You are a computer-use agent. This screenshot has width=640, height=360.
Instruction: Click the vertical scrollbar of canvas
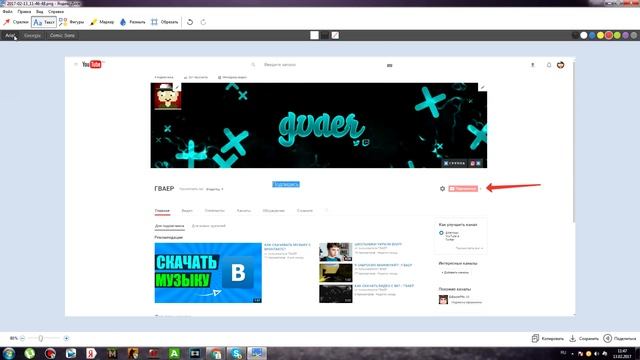coord(574,141)
